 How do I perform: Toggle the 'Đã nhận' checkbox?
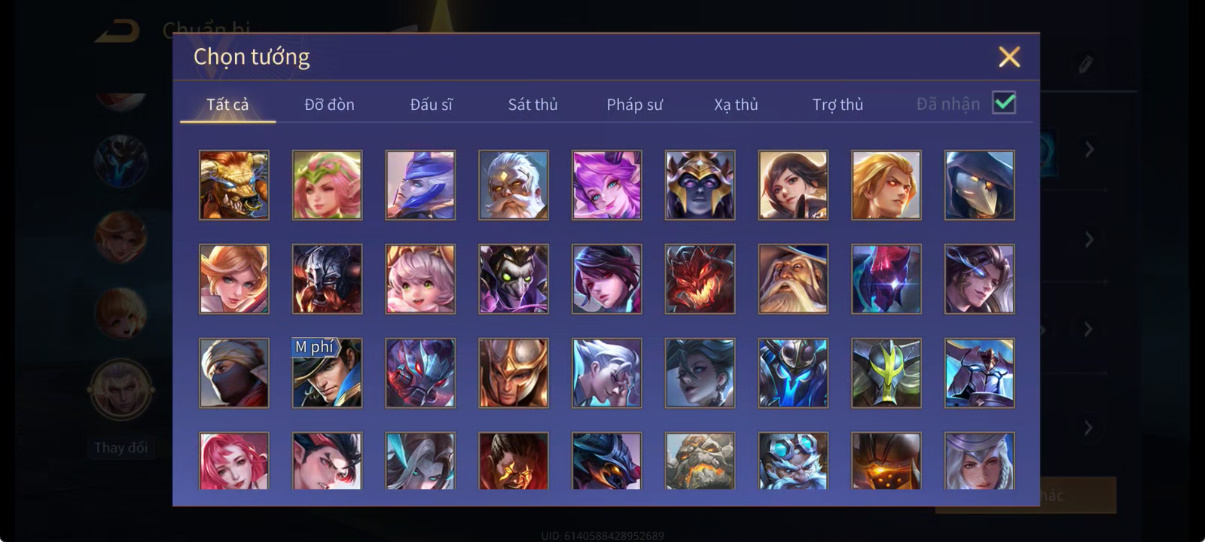[1004, 103]
